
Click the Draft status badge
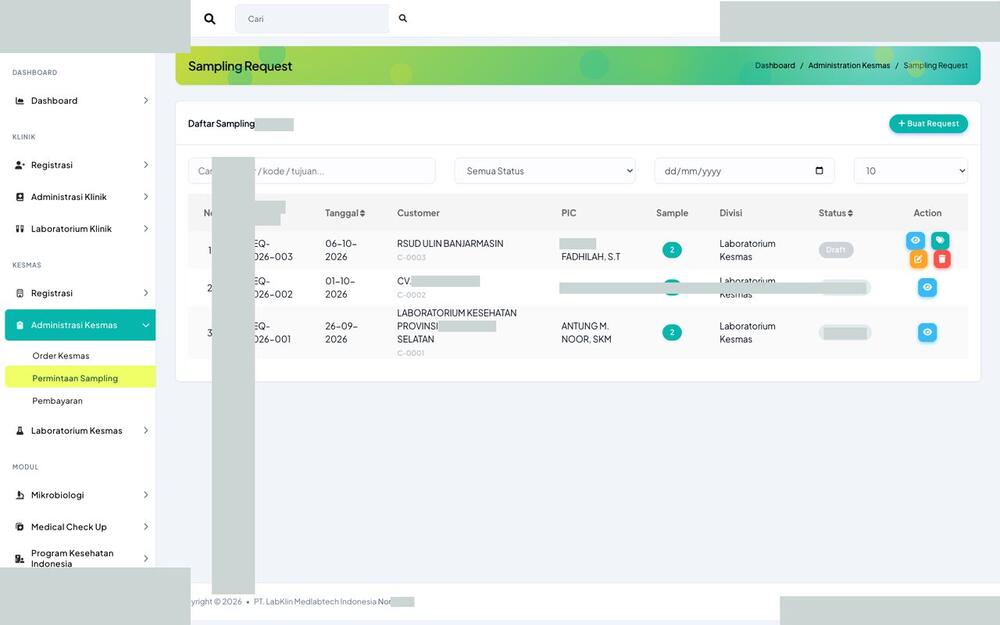coord(835,250)
